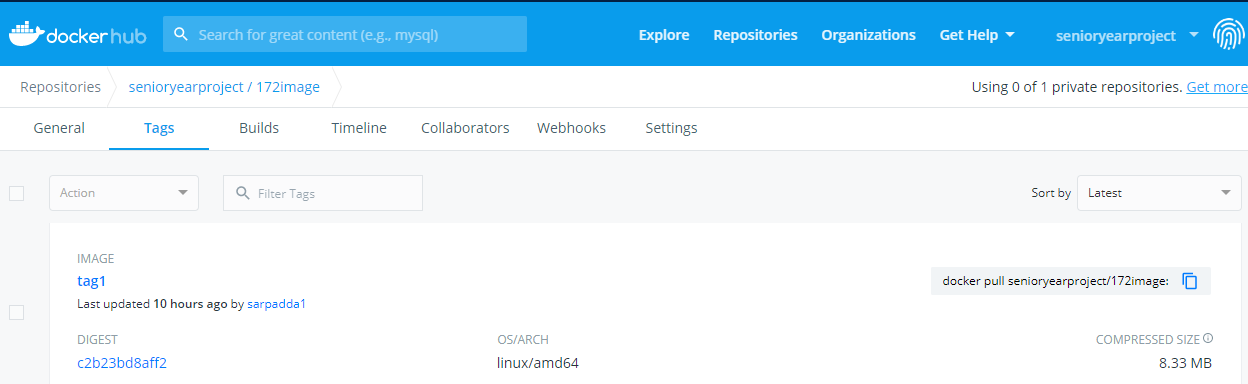Click the Last updated 10 hours ago text
Screen dimensions: 1248x384
pos(152,304)
